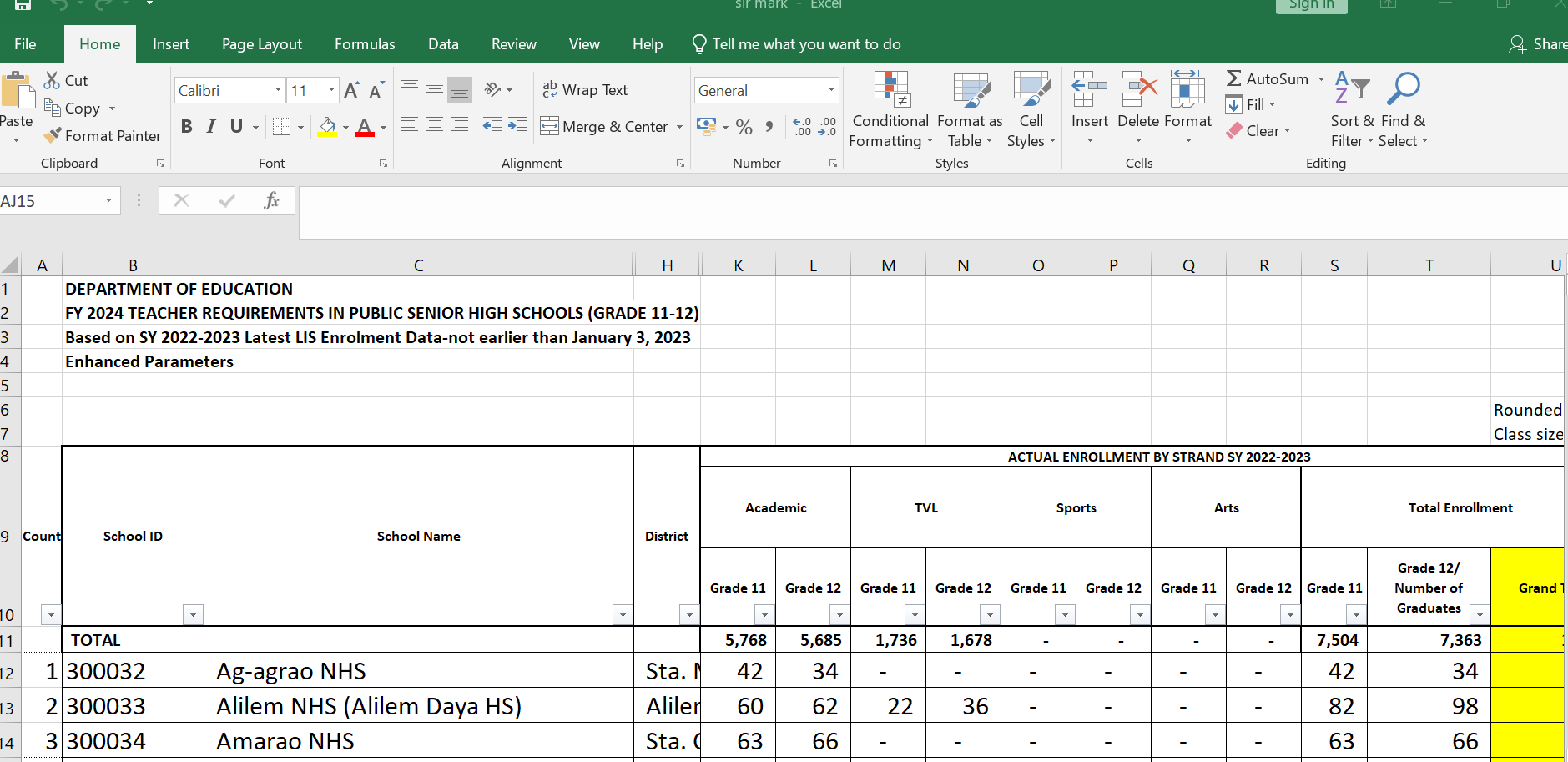The image size is (1568, 762).
Task: Switch to Data tab
Action: click(443, 44)
